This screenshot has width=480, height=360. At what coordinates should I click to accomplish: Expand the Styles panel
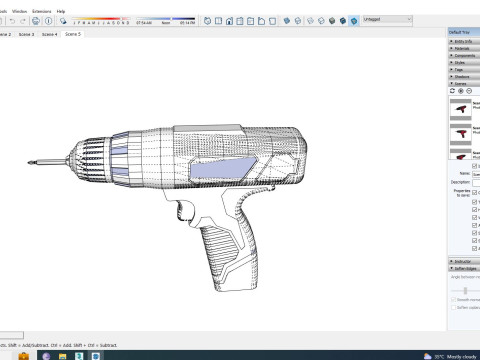pyautogui.click(x=464, y=62)
